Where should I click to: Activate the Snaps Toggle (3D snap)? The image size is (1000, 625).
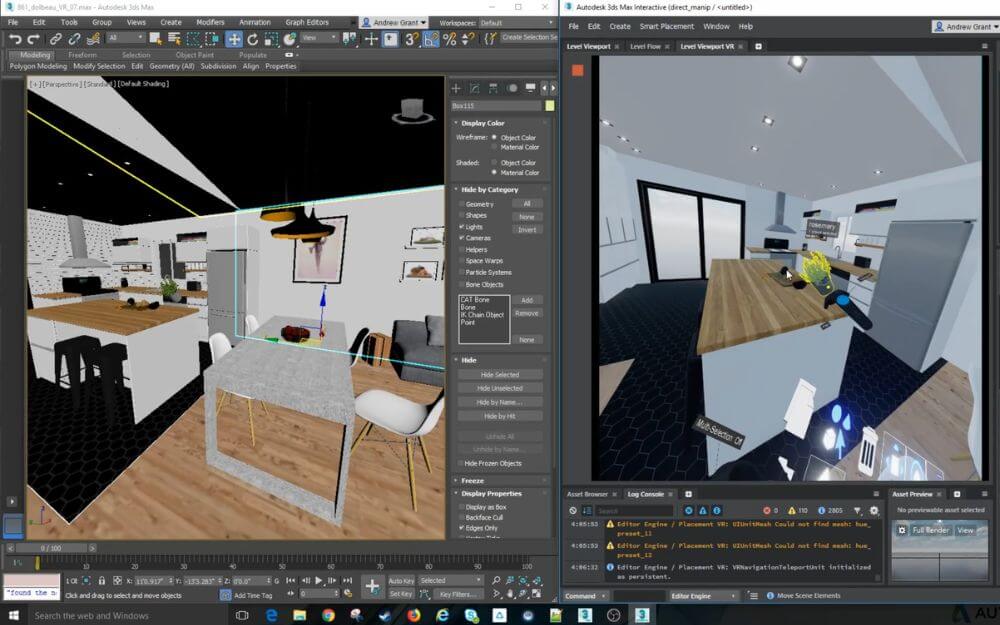tap(412, 39)
